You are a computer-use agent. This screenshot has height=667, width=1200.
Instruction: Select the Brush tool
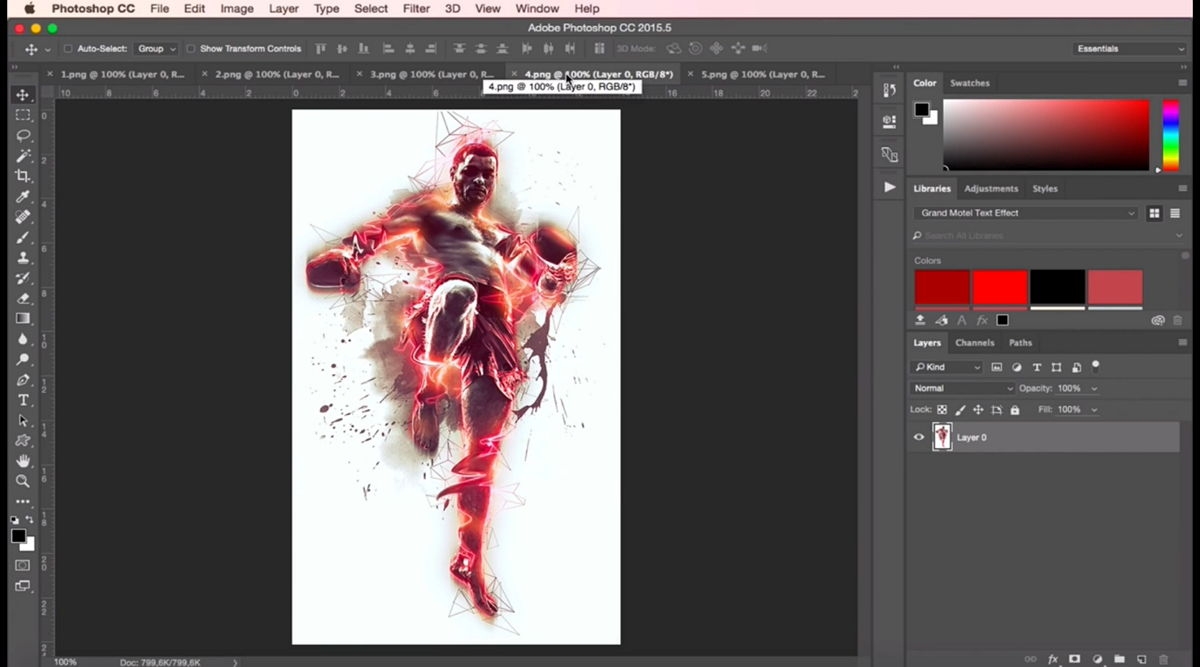(22, 237)
